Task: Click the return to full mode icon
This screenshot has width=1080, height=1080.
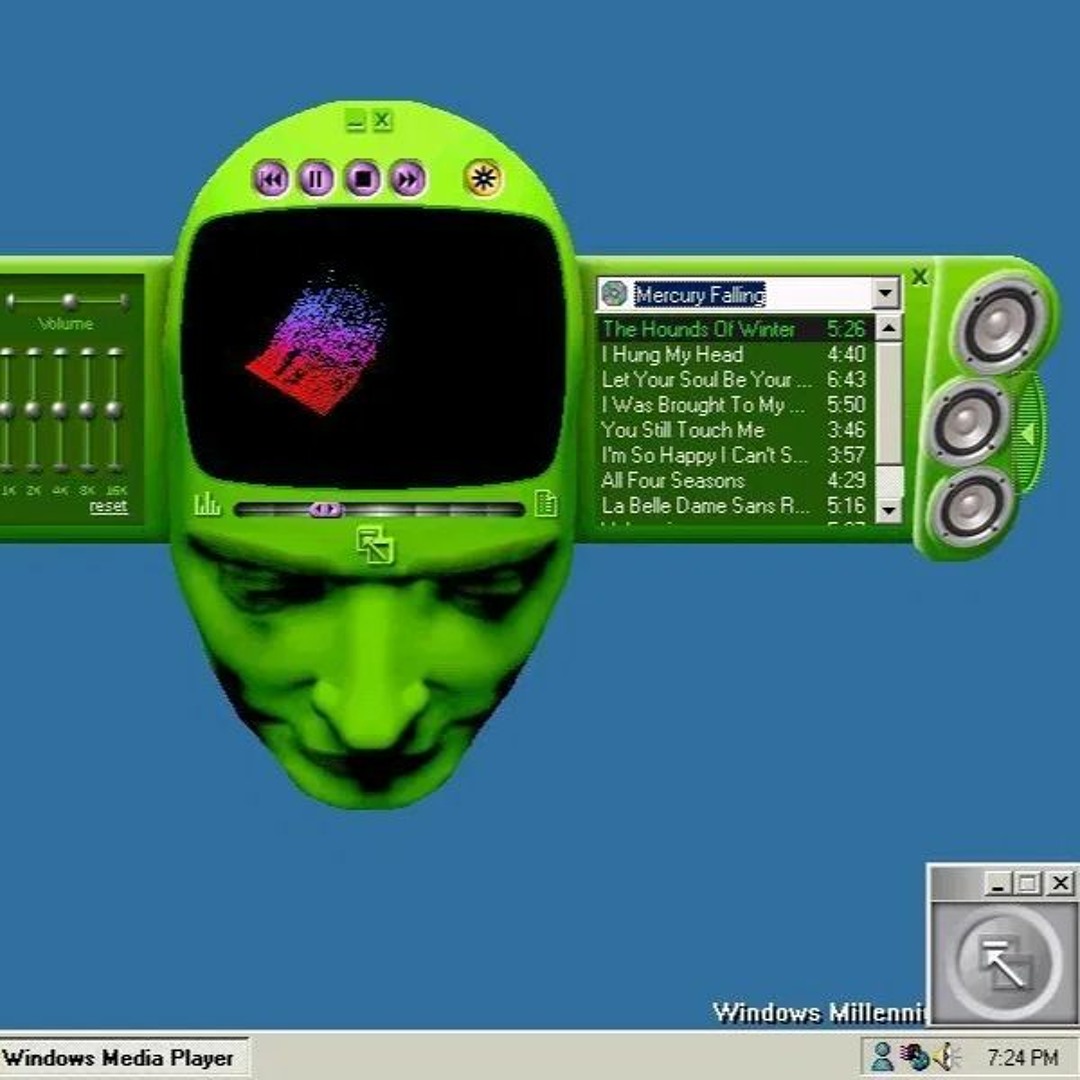Action: pos(376,546)
